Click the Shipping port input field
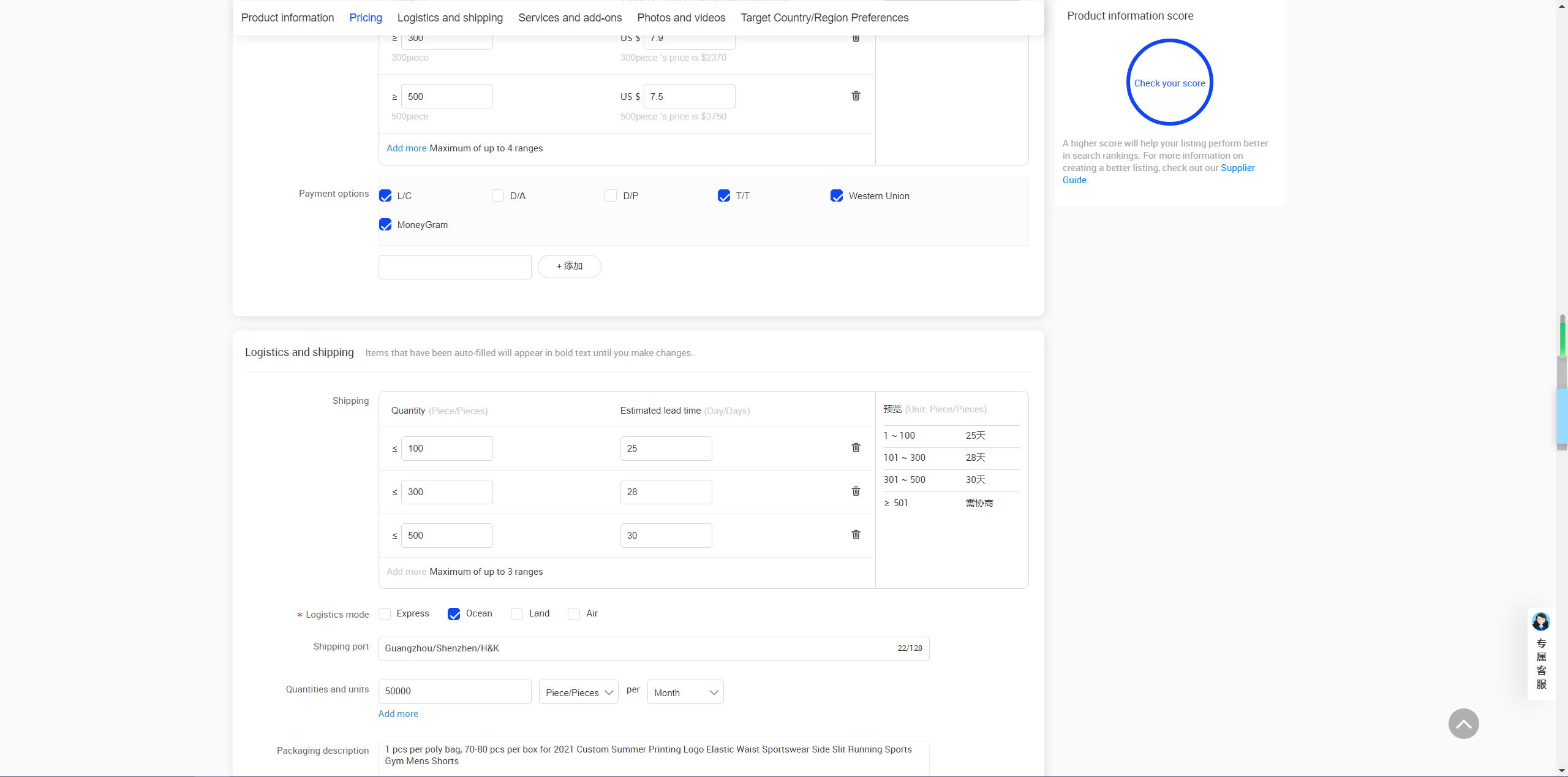Screen dimensions: 1568x777 click(x=637, y=648)
